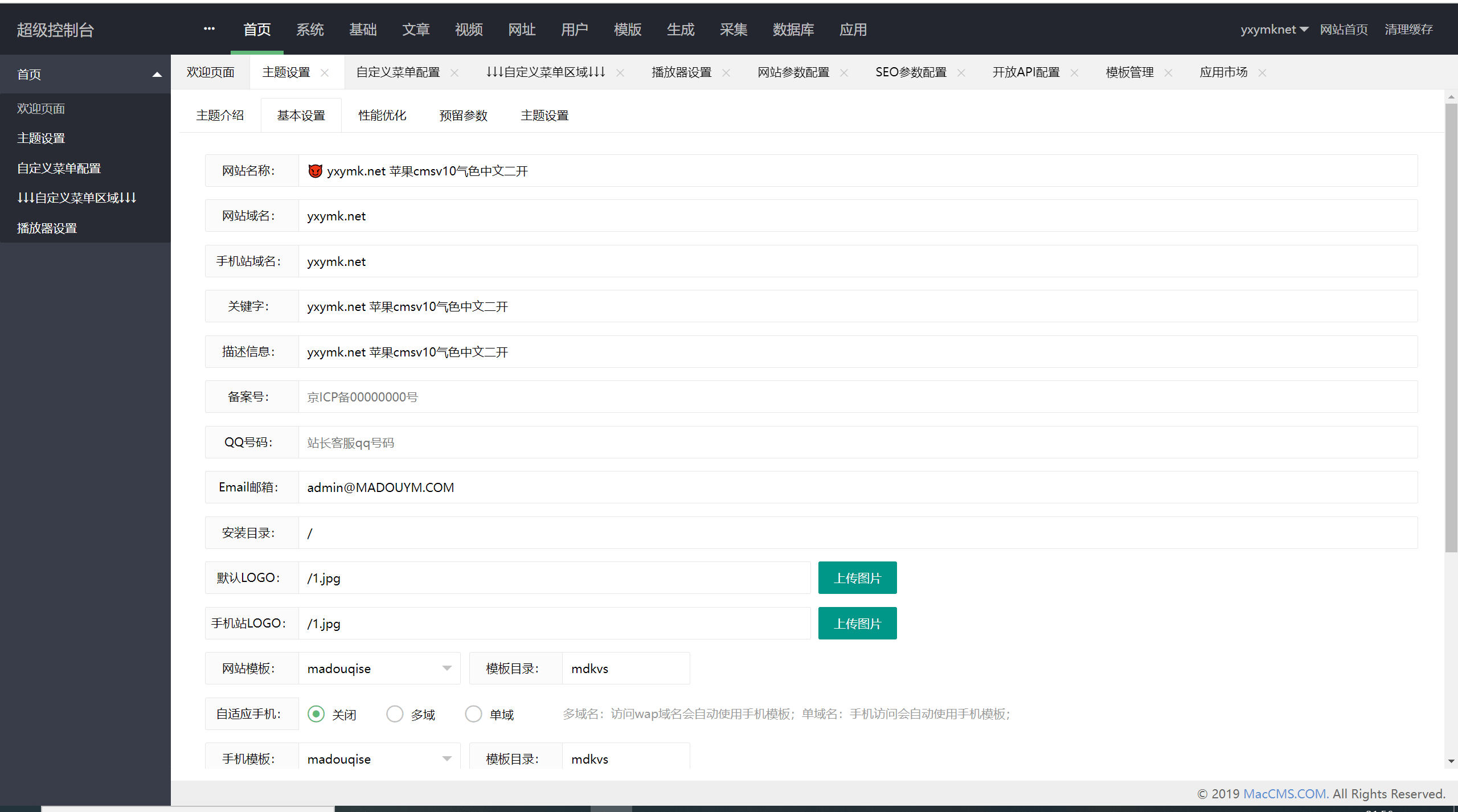Click the 网站首页 link
This screenshot has height=812, width=1458.
pyautogui.click(x=1344, y=30)
